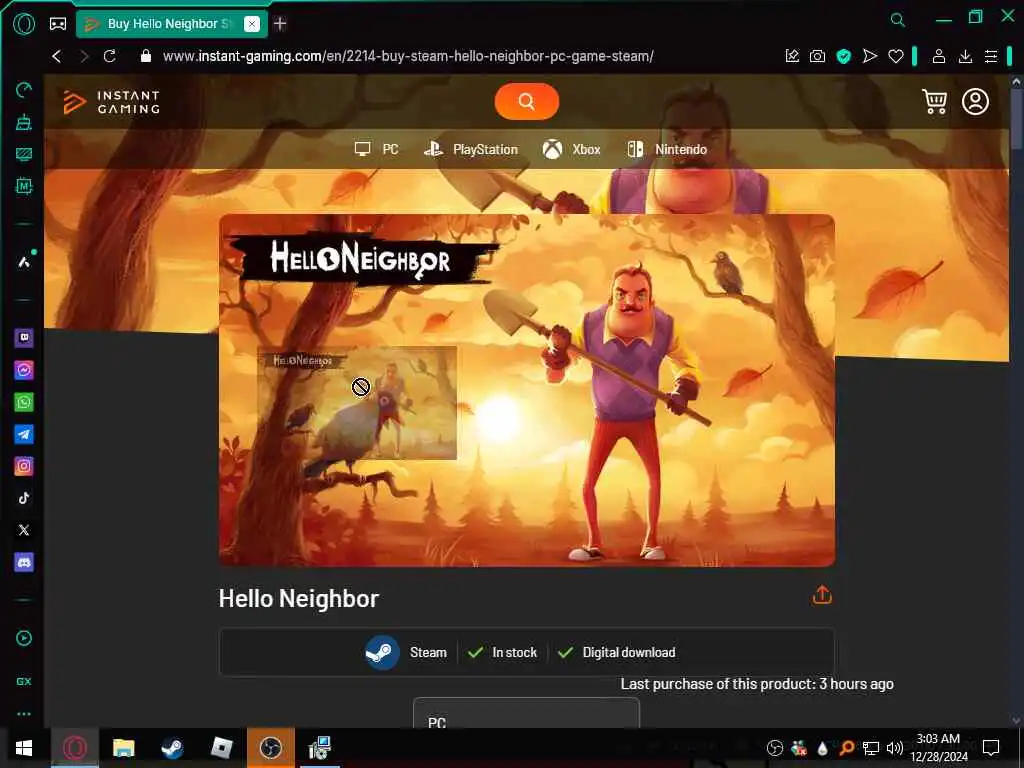Select the Buy Hello Neighbor browser tab
The height and width of the screenshot is (768, 1024).
[x=172, y=24]
